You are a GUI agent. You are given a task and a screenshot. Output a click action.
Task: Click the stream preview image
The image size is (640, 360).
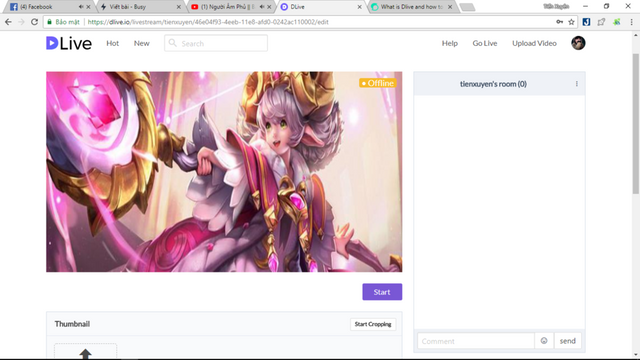[x=224, y=172]
